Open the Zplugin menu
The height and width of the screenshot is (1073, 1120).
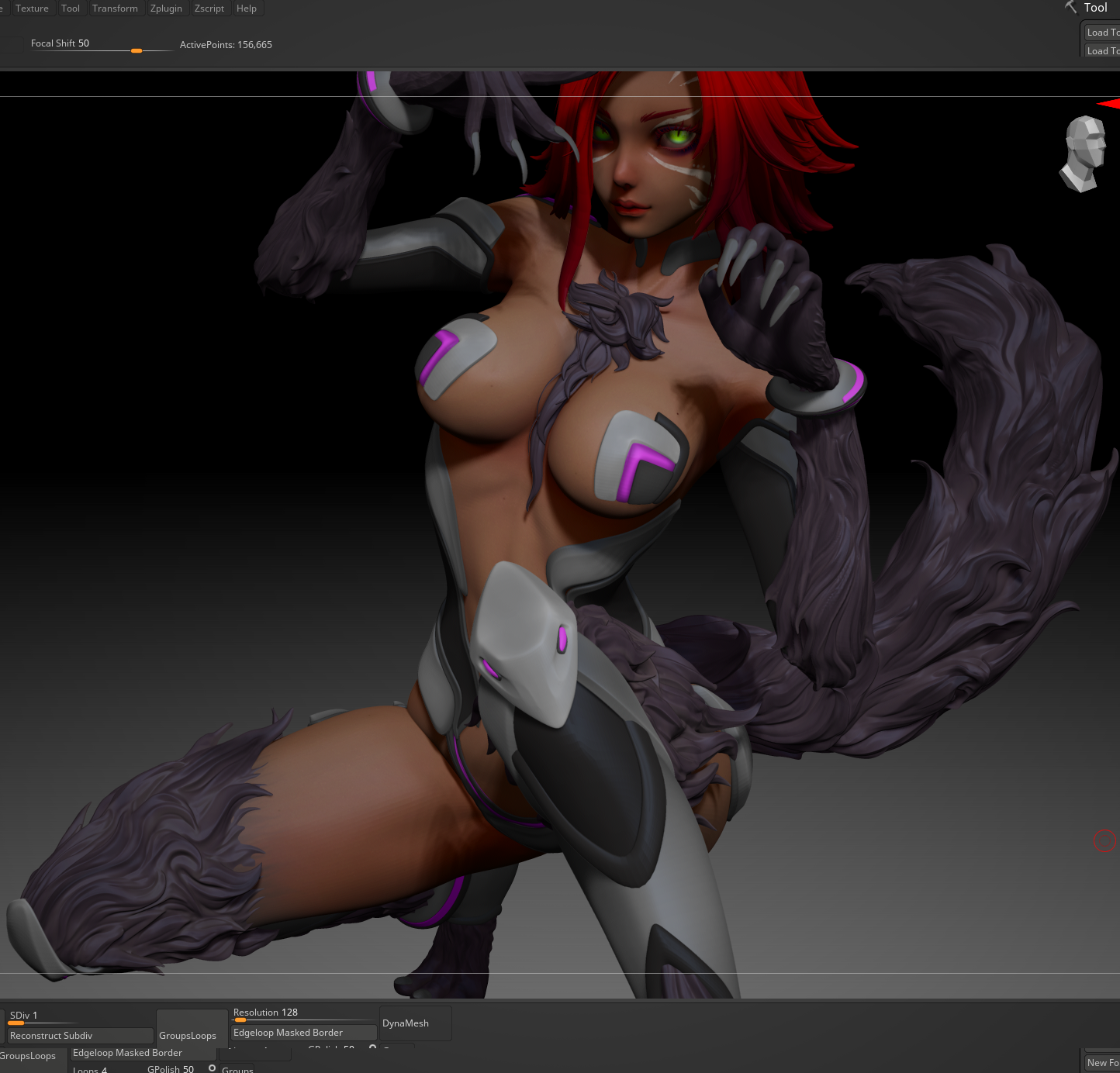click(166, 9)
